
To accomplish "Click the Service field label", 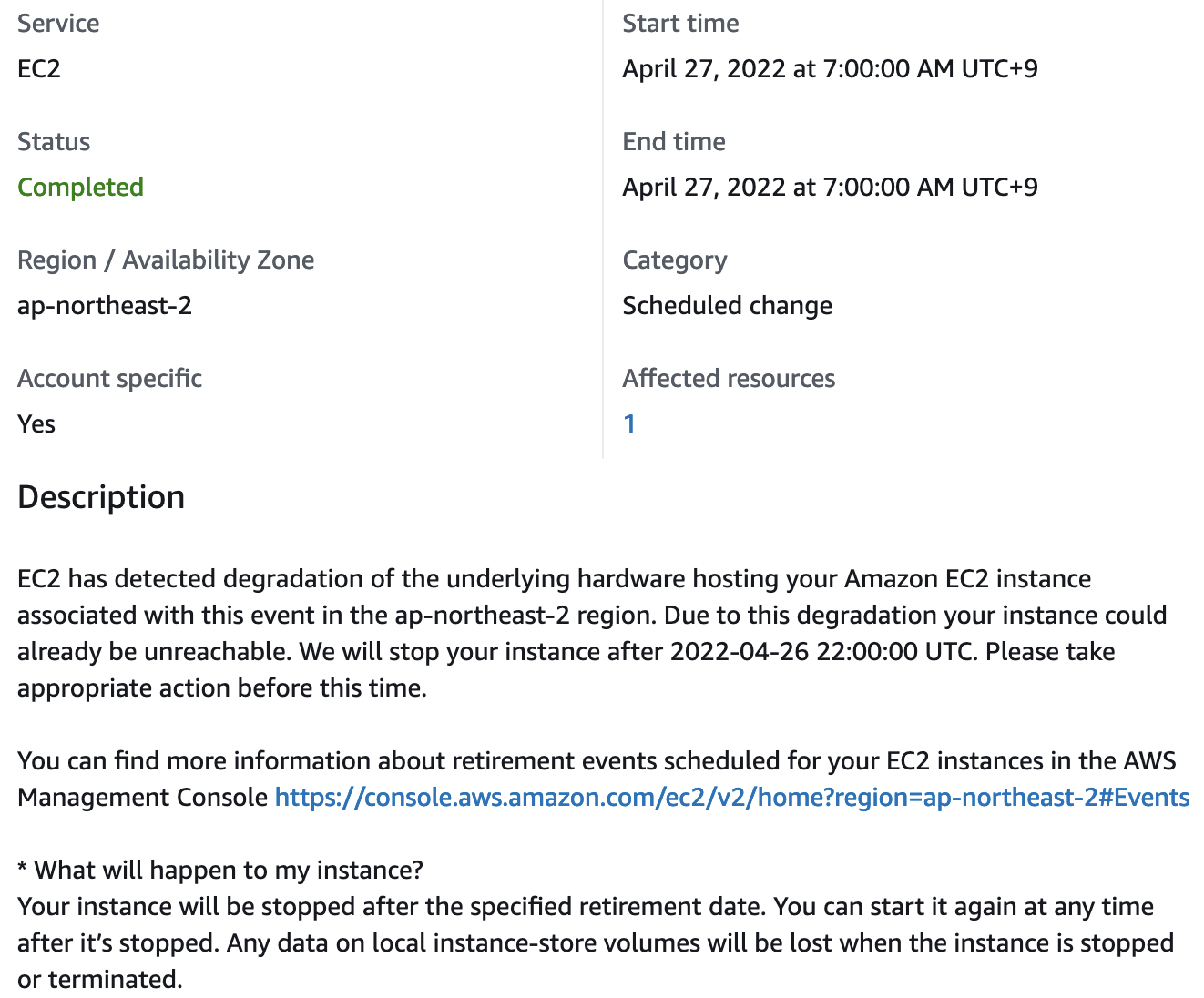I will (x=58, y=24).
